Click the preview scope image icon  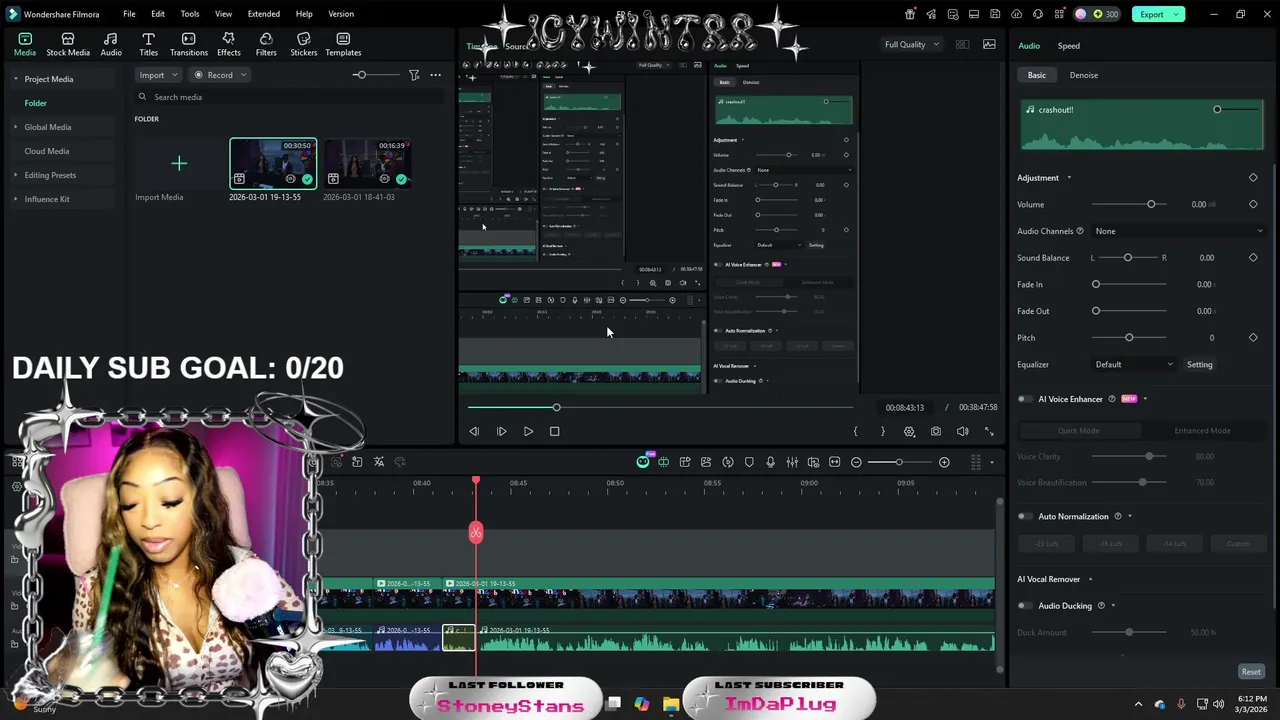pos(989,44)
